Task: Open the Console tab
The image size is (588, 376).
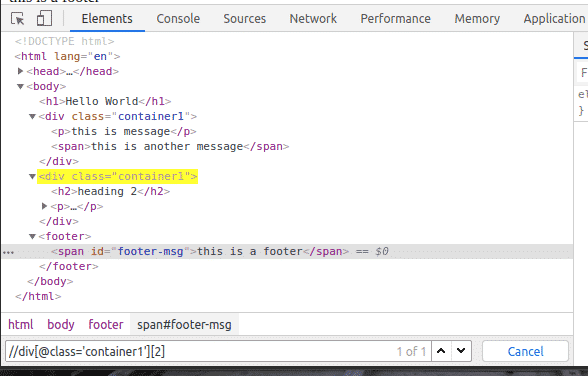Action: [178, 19]
